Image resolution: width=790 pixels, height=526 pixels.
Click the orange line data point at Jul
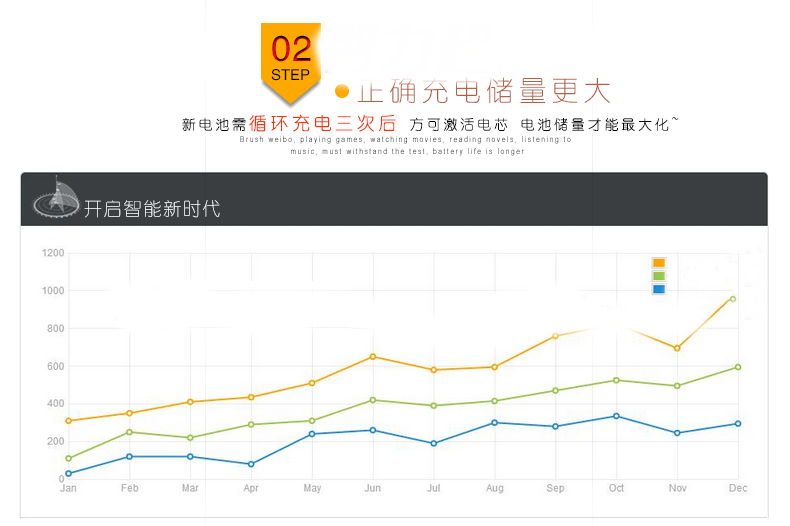(433, 370)
